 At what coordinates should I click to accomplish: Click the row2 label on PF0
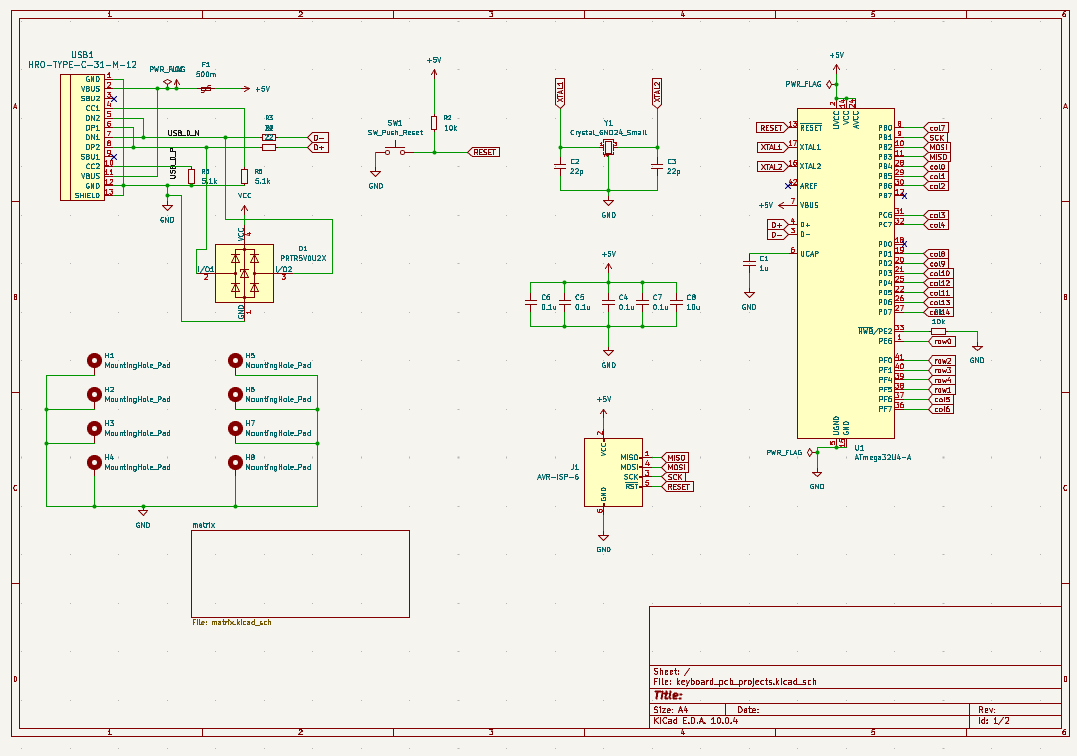941,360
